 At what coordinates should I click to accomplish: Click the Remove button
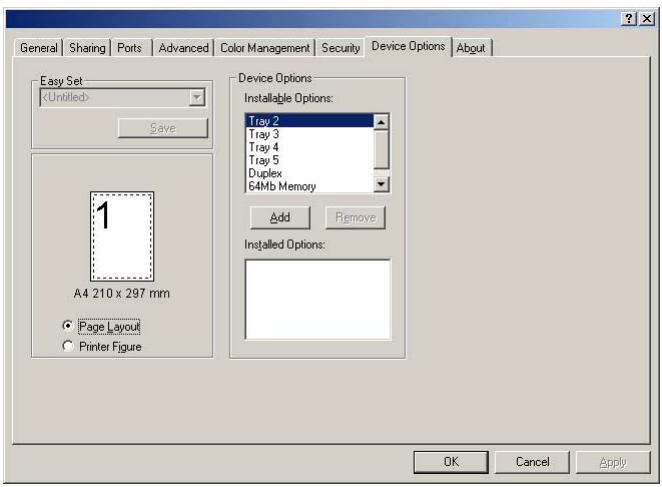pyautogui.click(x=355, y=218)
